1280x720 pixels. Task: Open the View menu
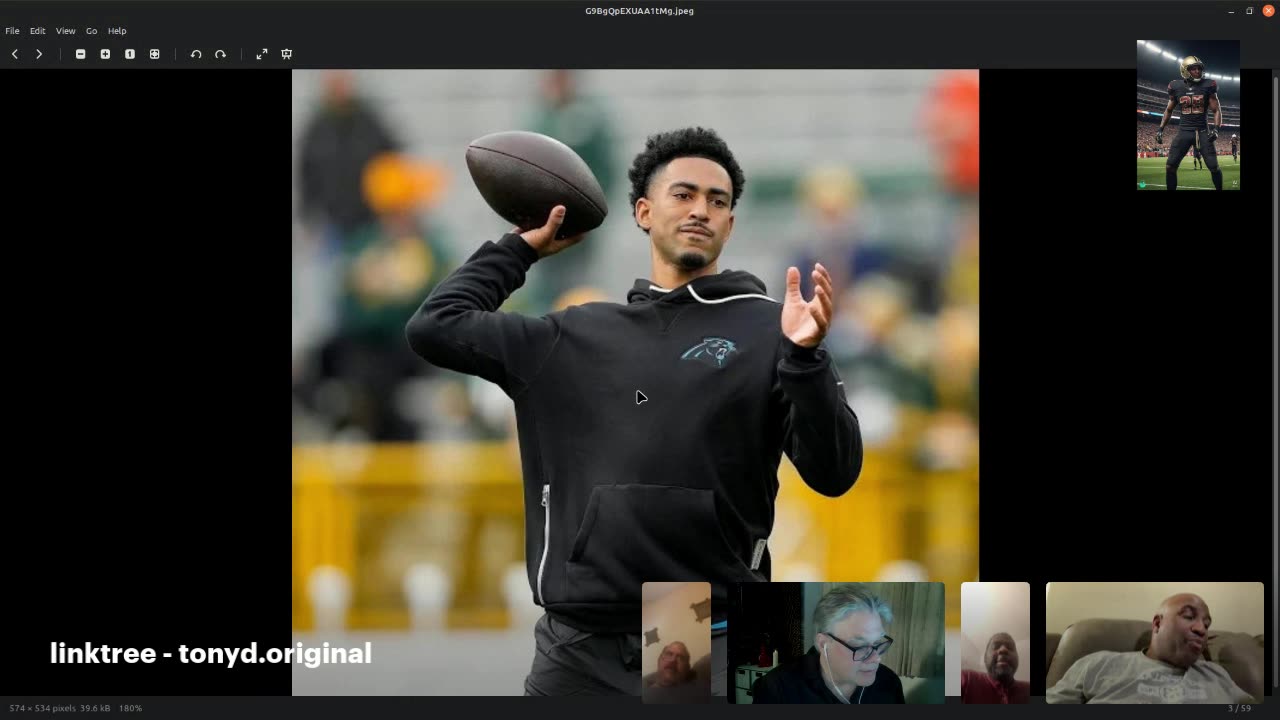(65, 31)
